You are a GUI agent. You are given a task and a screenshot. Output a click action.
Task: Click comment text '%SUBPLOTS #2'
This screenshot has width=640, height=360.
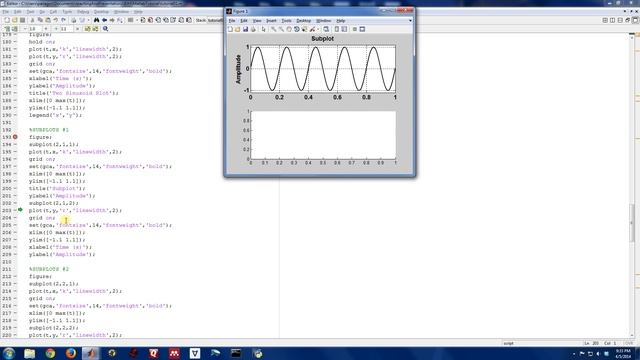click(x=49, y=269)
